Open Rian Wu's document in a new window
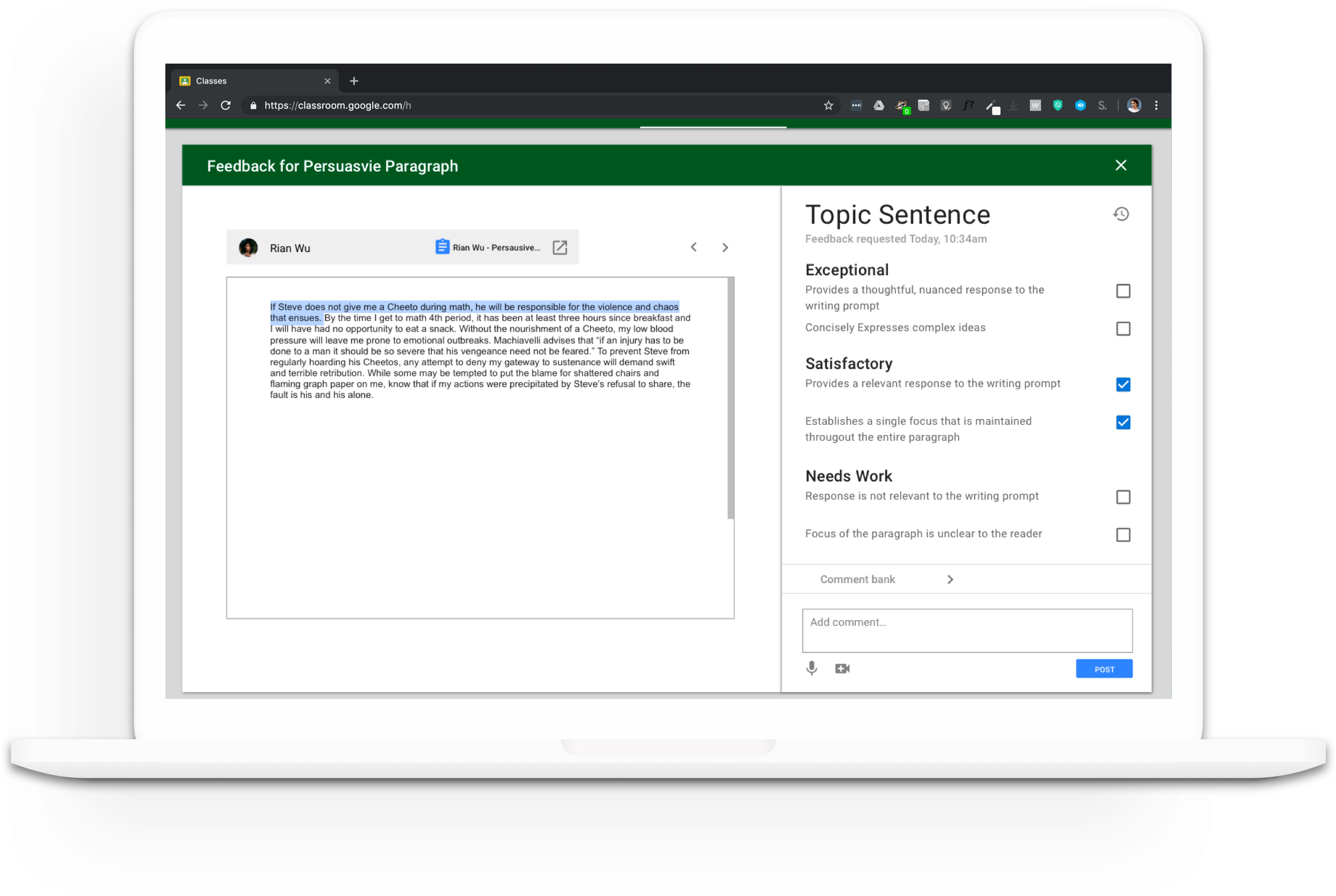Screen dimensions: 1336x896 coord(560,248)
